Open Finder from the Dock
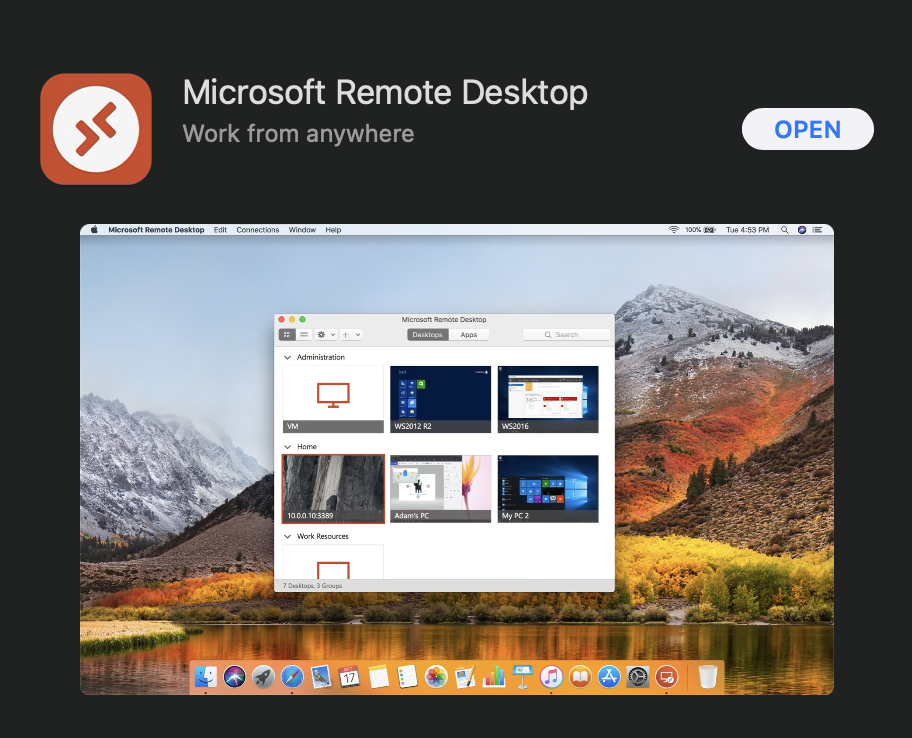 [x=206, y=676]
